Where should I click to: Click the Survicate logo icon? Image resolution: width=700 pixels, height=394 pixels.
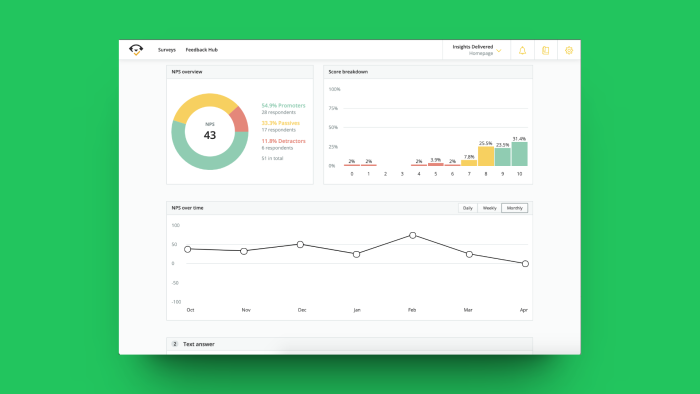[136, 50]
